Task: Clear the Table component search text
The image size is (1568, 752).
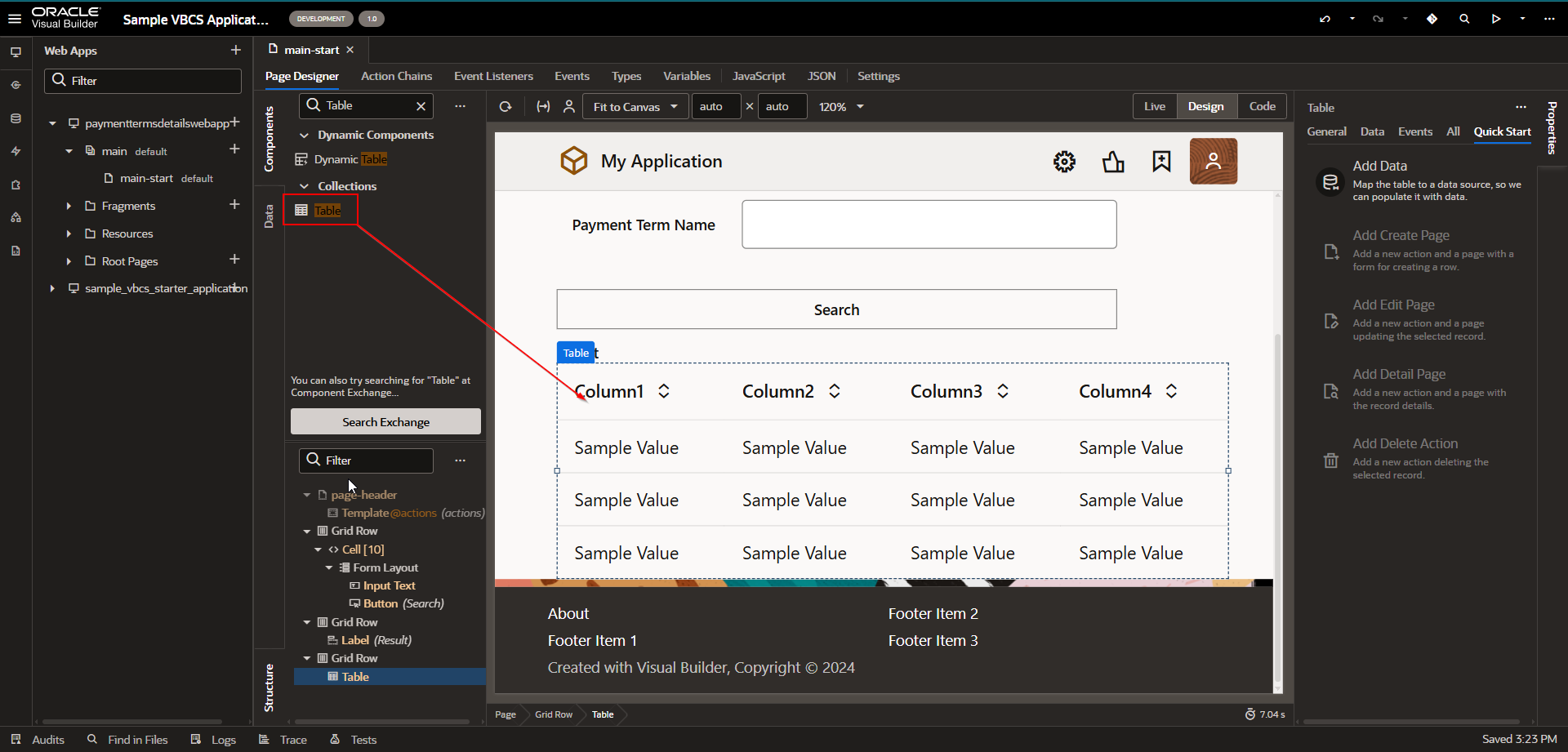Action: [x=421, y=106]
